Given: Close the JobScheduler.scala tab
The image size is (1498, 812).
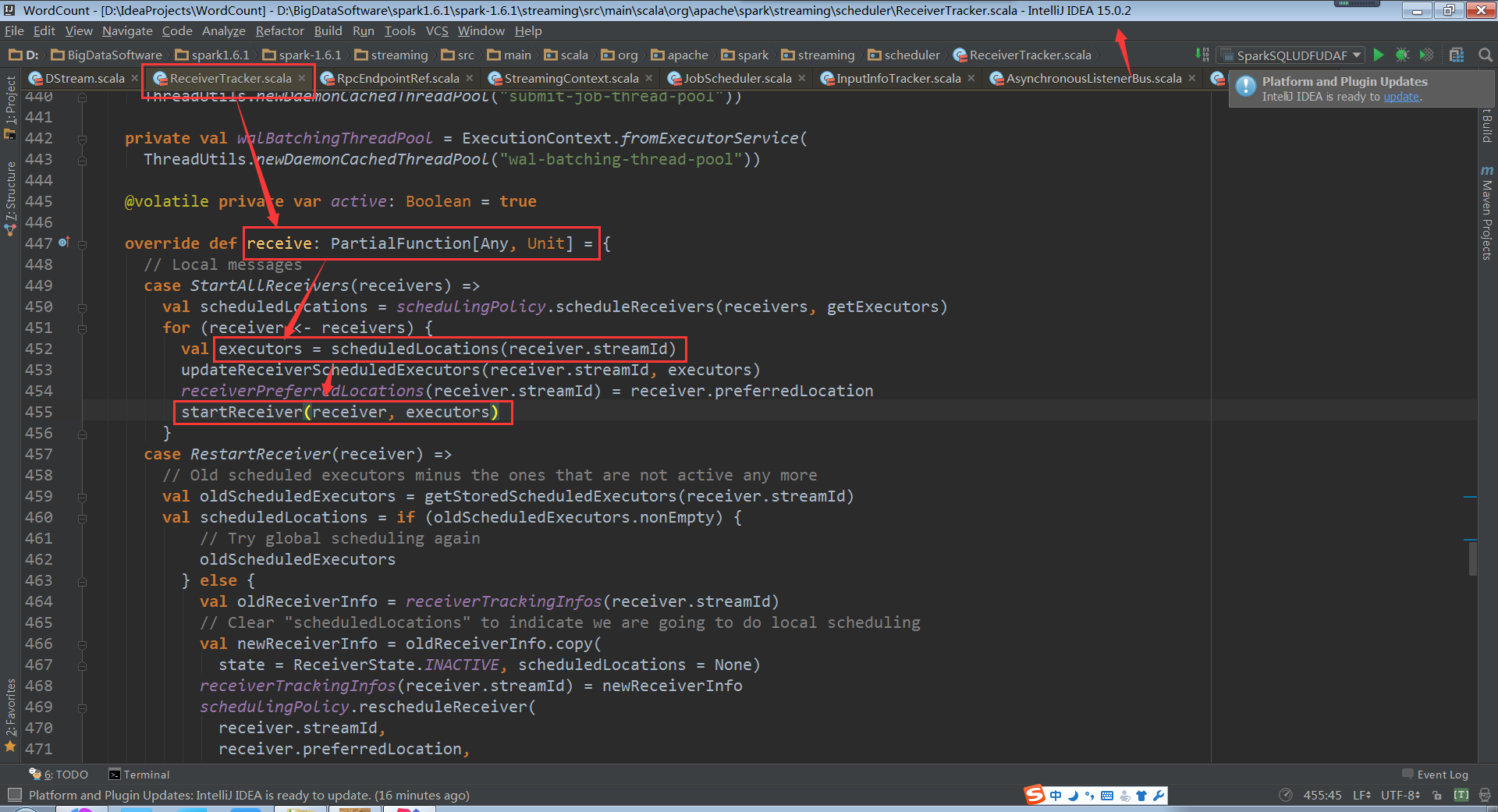Looking at the screenshot, I should pyautogui.click(x=801, y=78).
